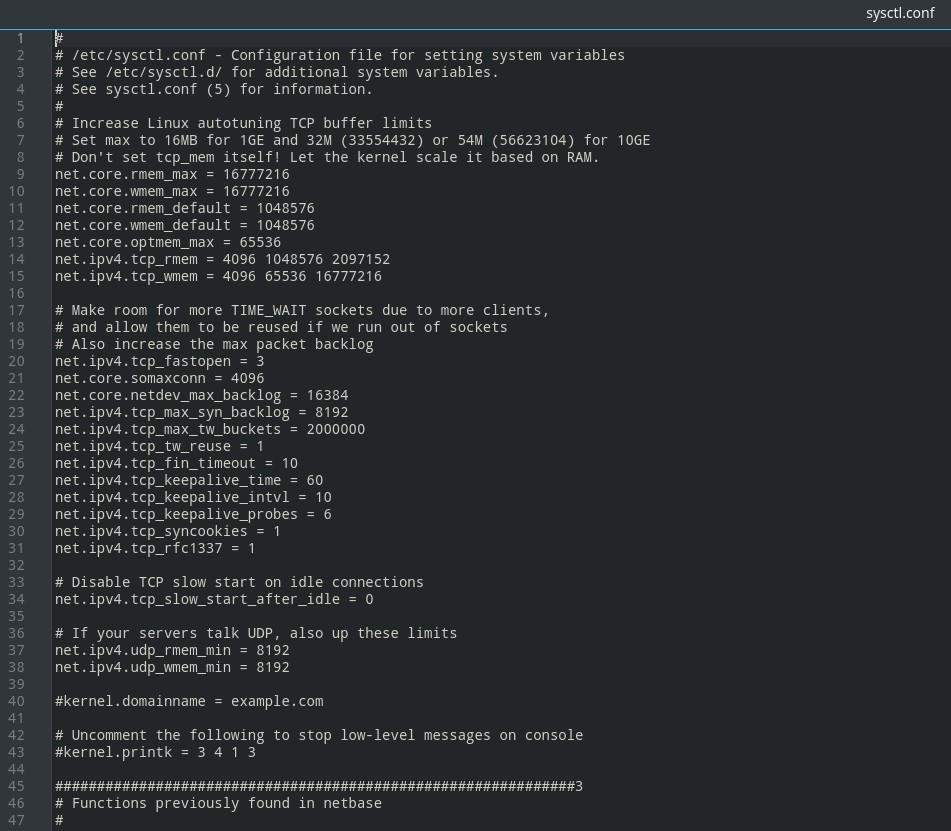Click the net.ipv4.tcp_max_tw_buckets line
The height and width of the screenshot is (831, 951).
tap(209, 429)
